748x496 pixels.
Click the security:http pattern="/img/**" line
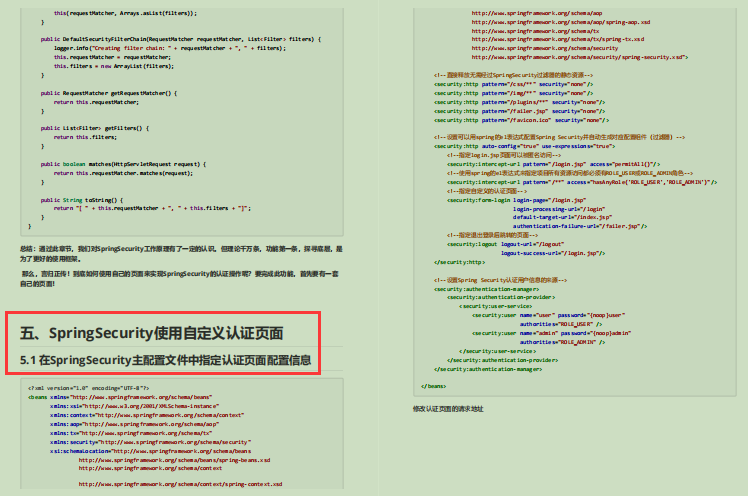click(x=514, y=93)
